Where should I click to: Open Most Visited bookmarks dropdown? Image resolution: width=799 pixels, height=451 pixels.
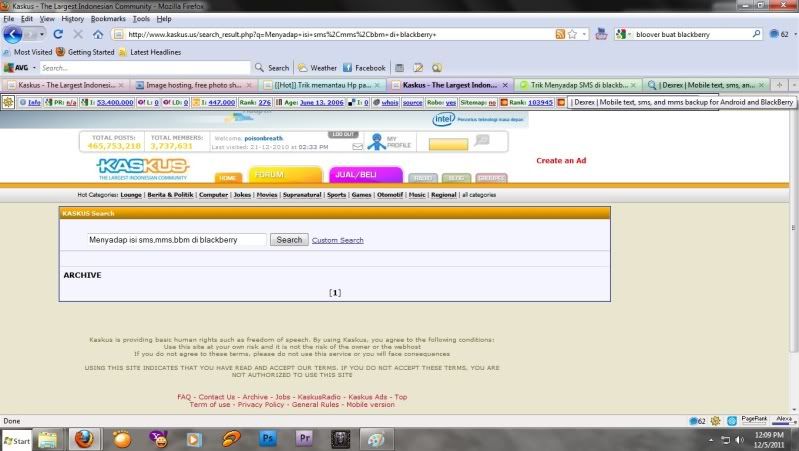(28, 52)
